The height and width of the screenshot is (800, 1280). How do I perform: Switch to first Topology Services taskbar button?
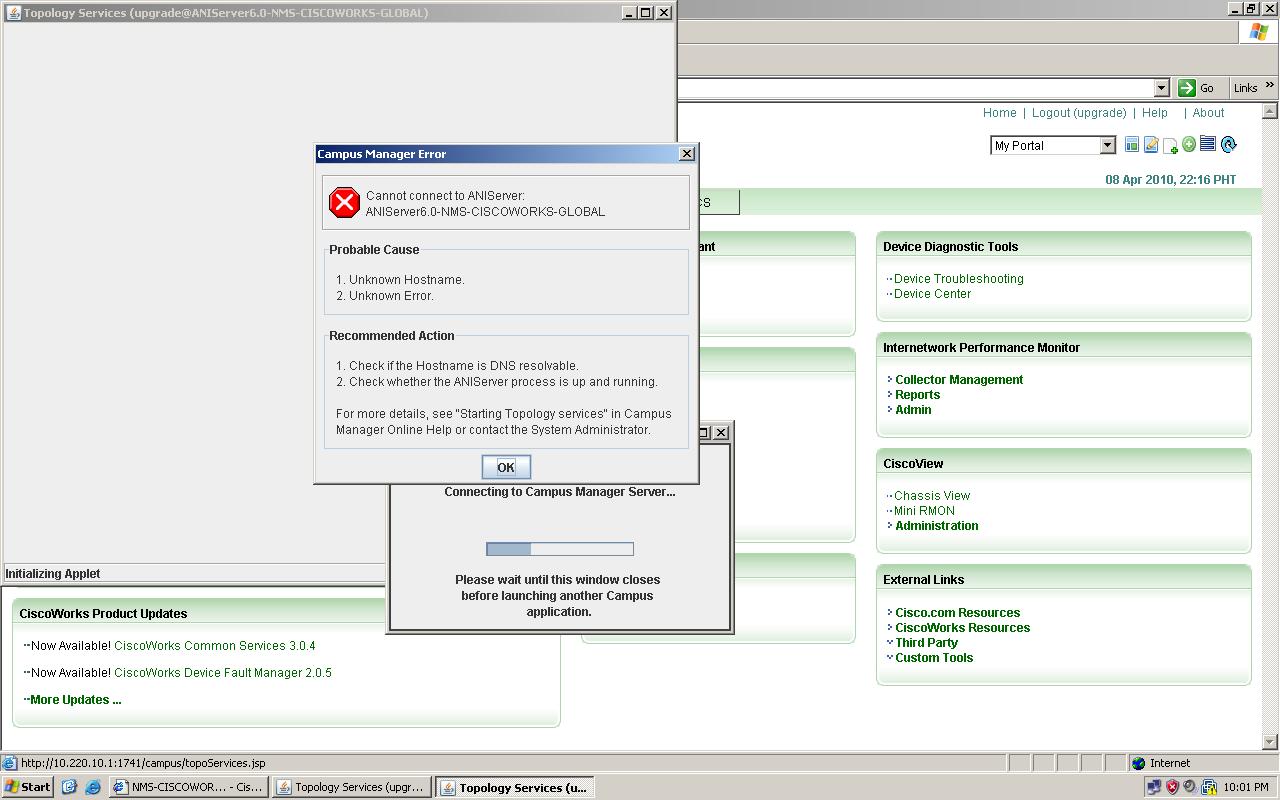pos(352,787)
